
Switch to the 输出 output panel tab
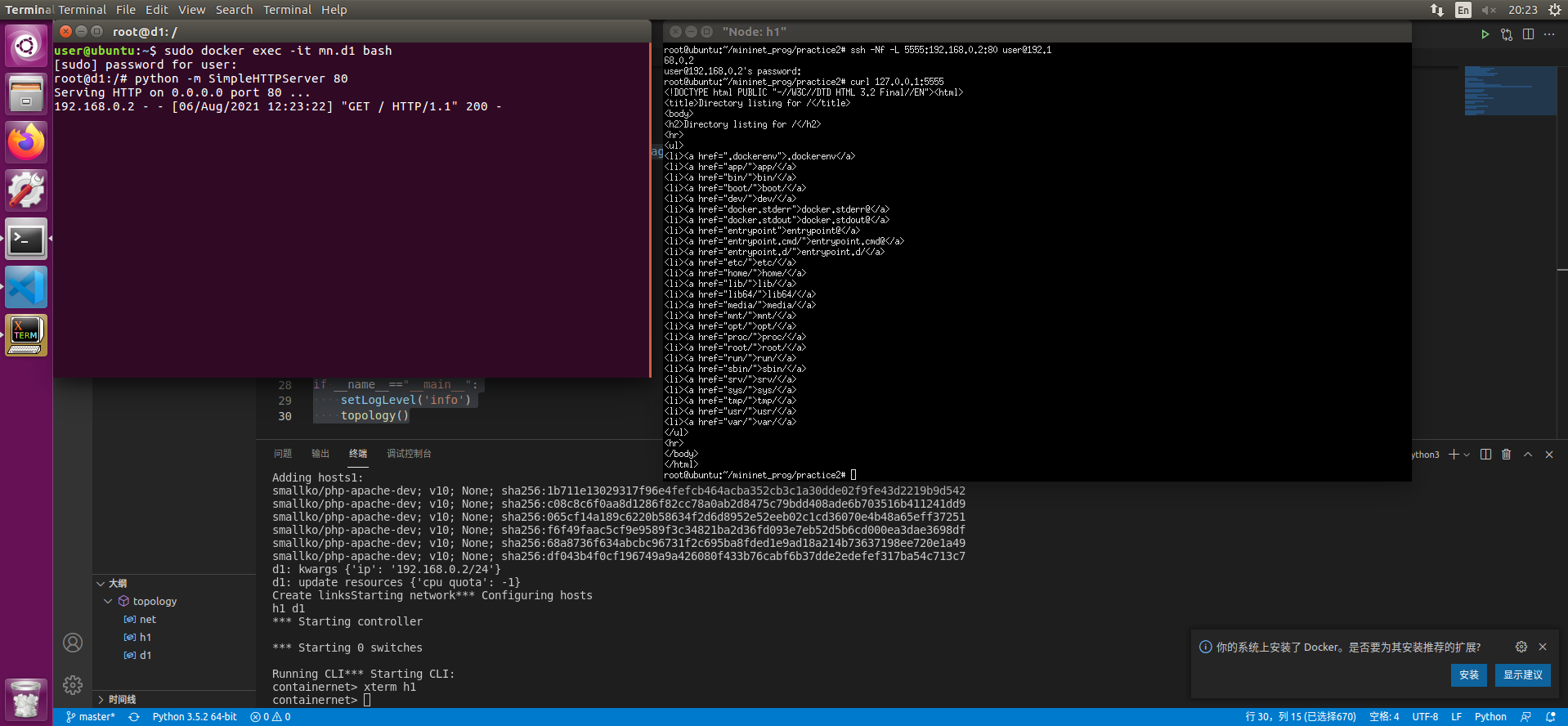tap(320, 454)
